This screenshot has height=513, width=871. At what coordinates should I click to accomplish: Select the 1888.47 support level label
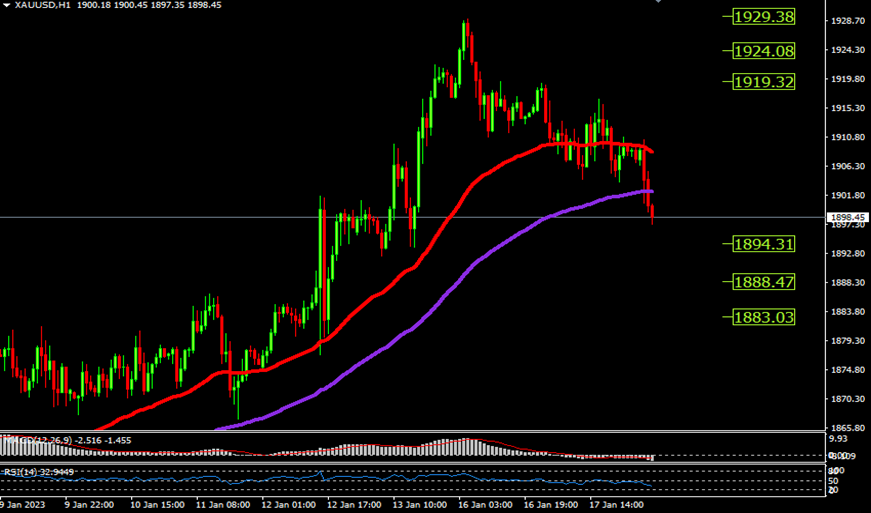[x=762, y=282]
